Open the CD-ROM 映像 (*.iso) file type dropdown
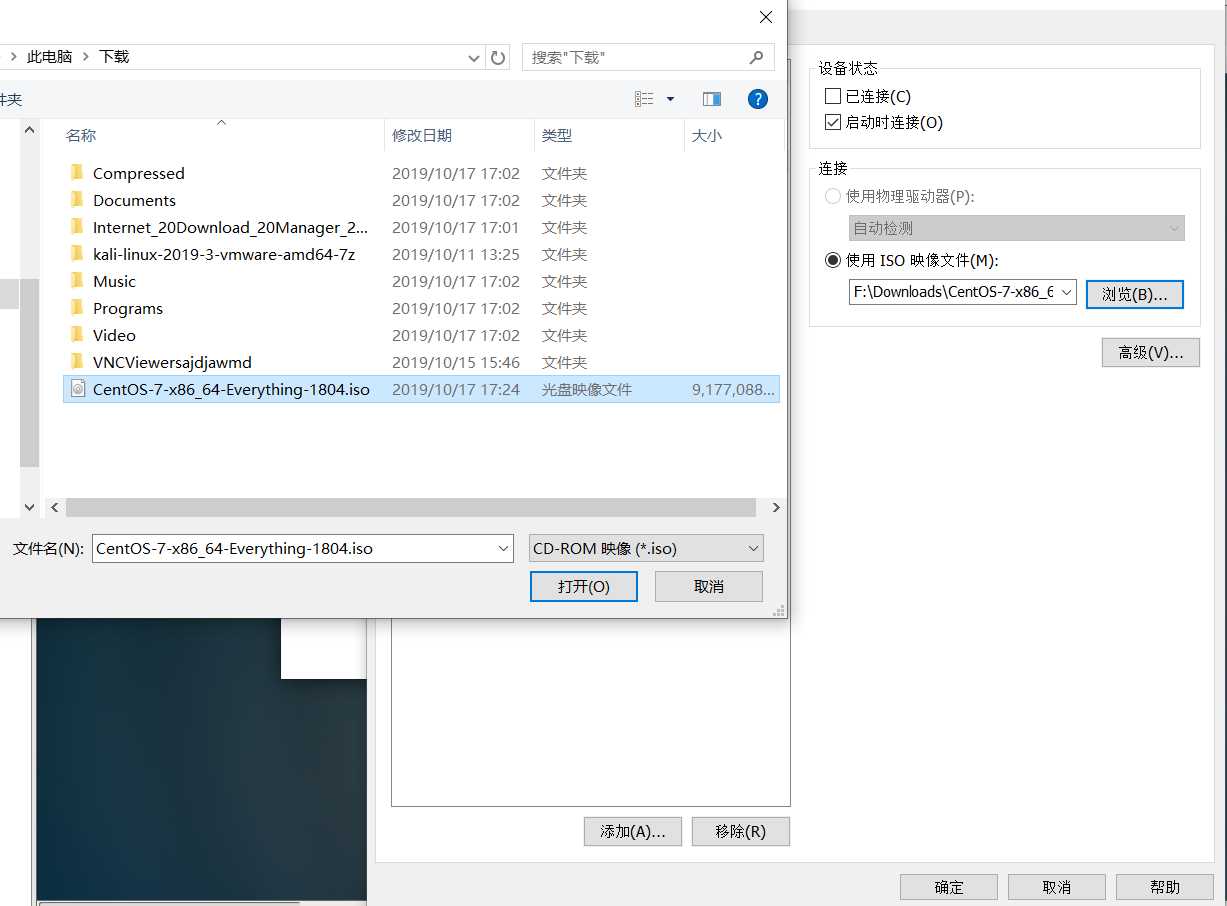Image resolution: width=1227 pixels, height=906 pixels. coord(753,548)
